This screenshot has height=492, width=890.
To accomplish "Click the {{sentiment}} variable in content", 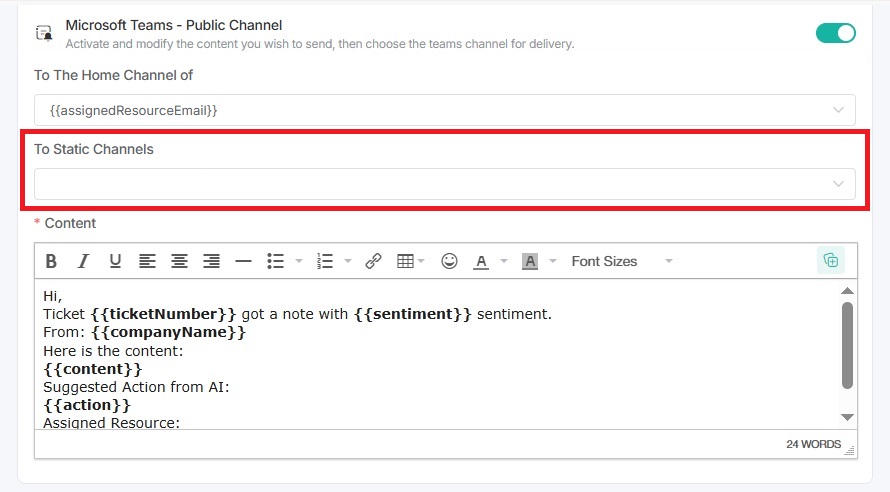I will tap(413, 314).
